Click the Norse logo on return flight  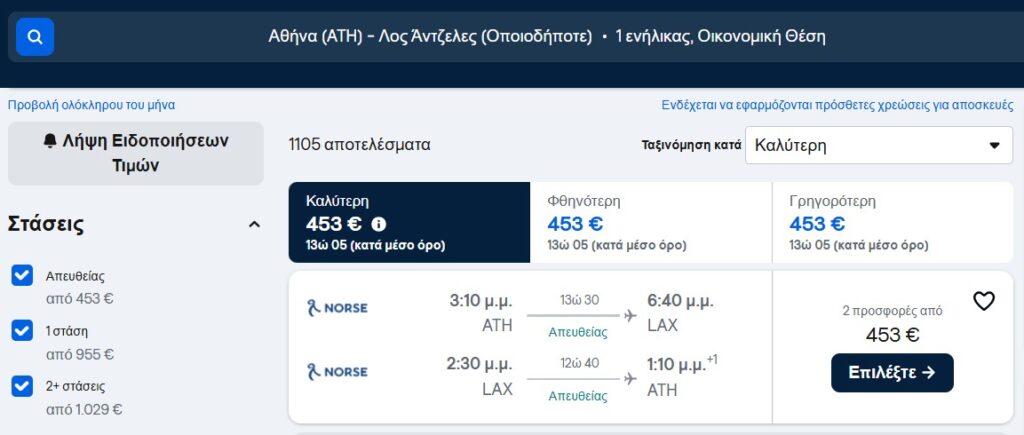pos(337,372)
